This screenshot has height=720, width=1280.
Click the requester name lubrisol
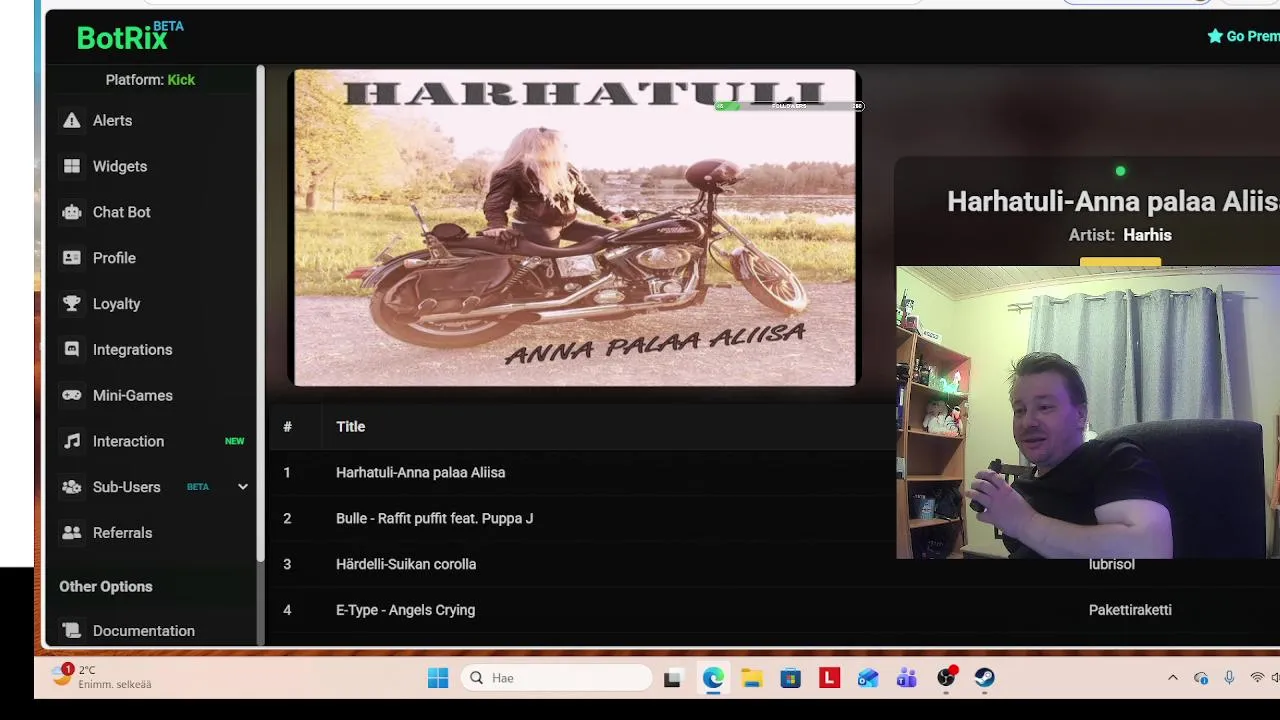[1112, 565]
